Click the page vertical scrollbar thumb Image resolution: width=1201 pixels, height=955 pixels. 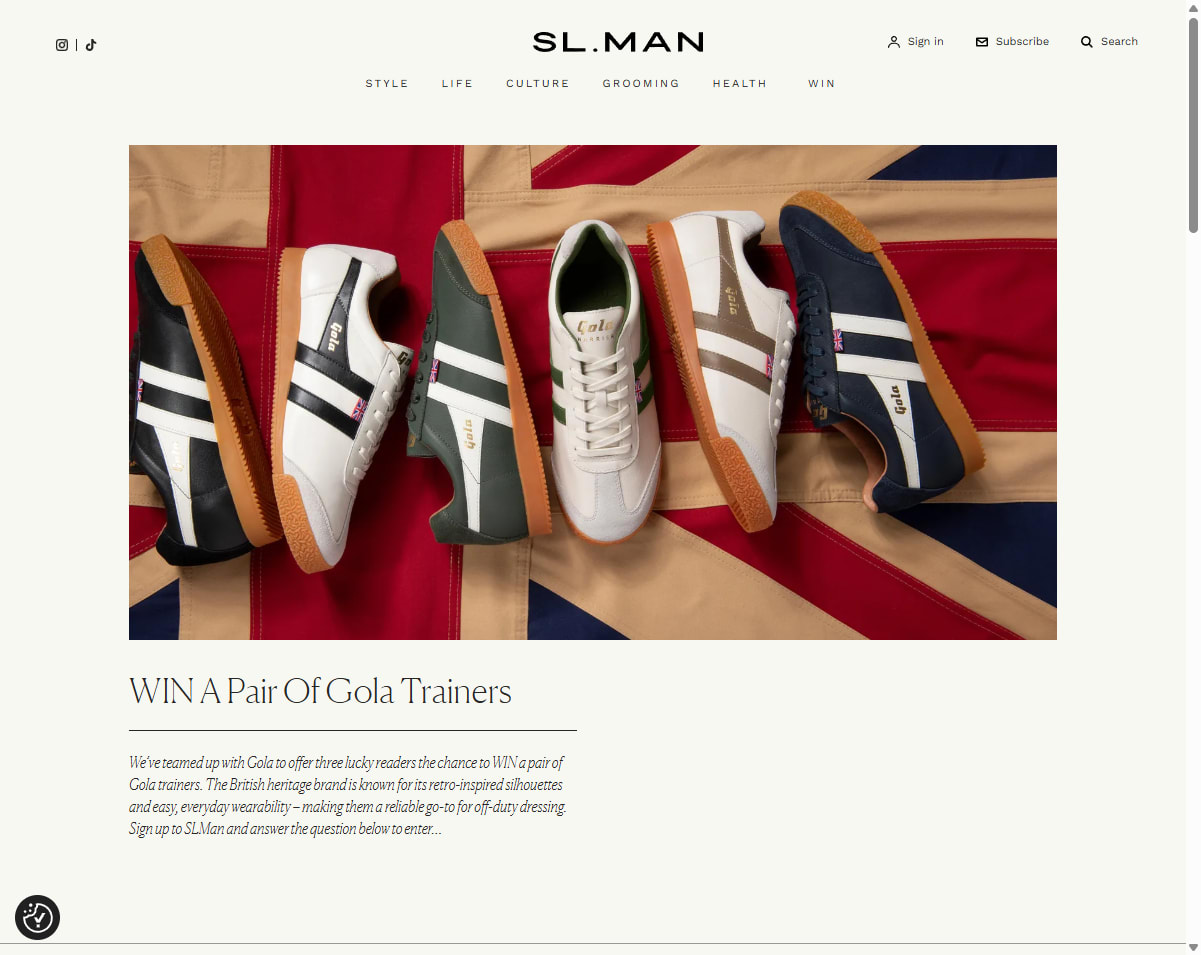1193,125
